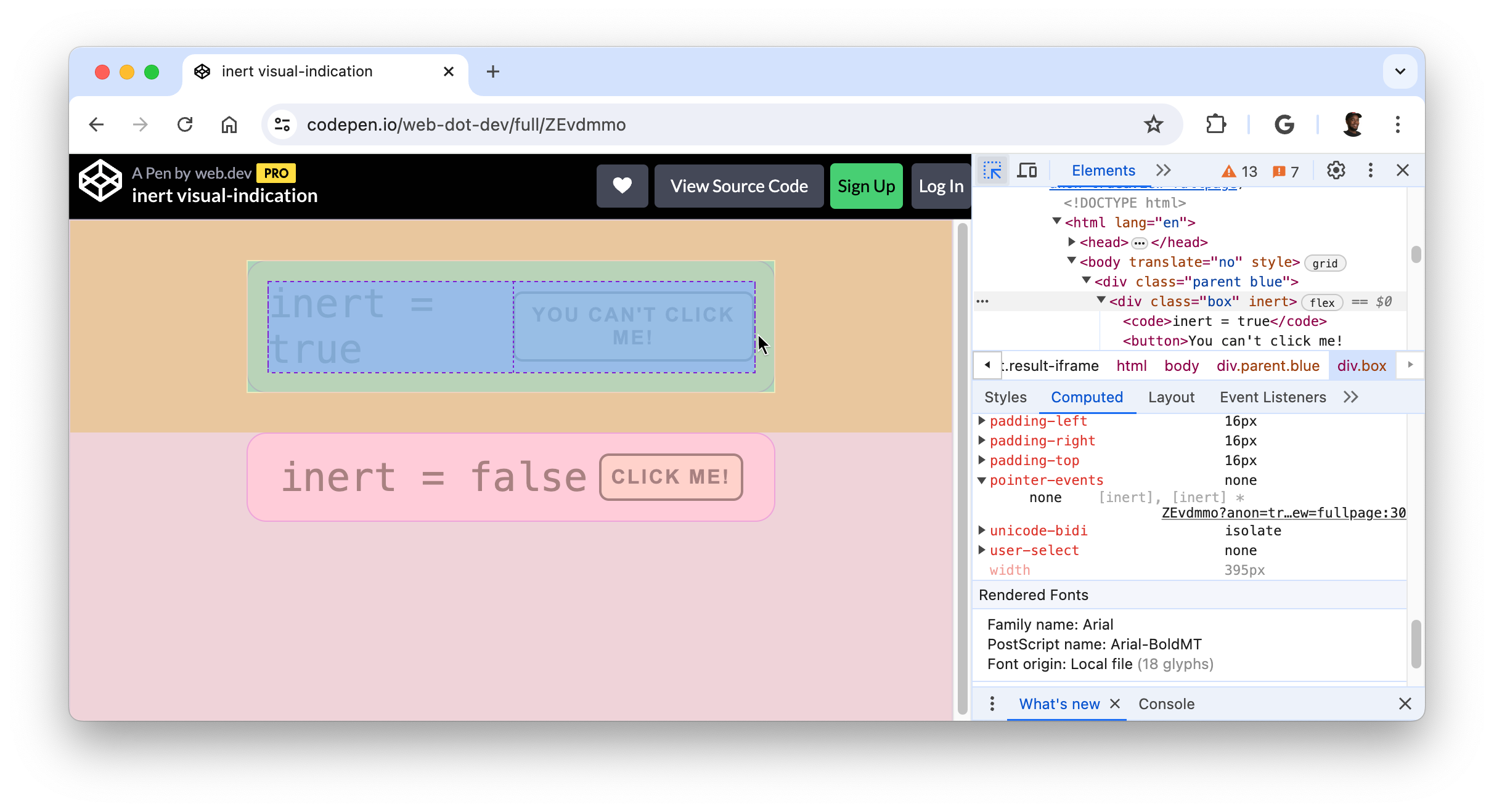Switch to the Layout tab in DevTools

pos(1170,397)
